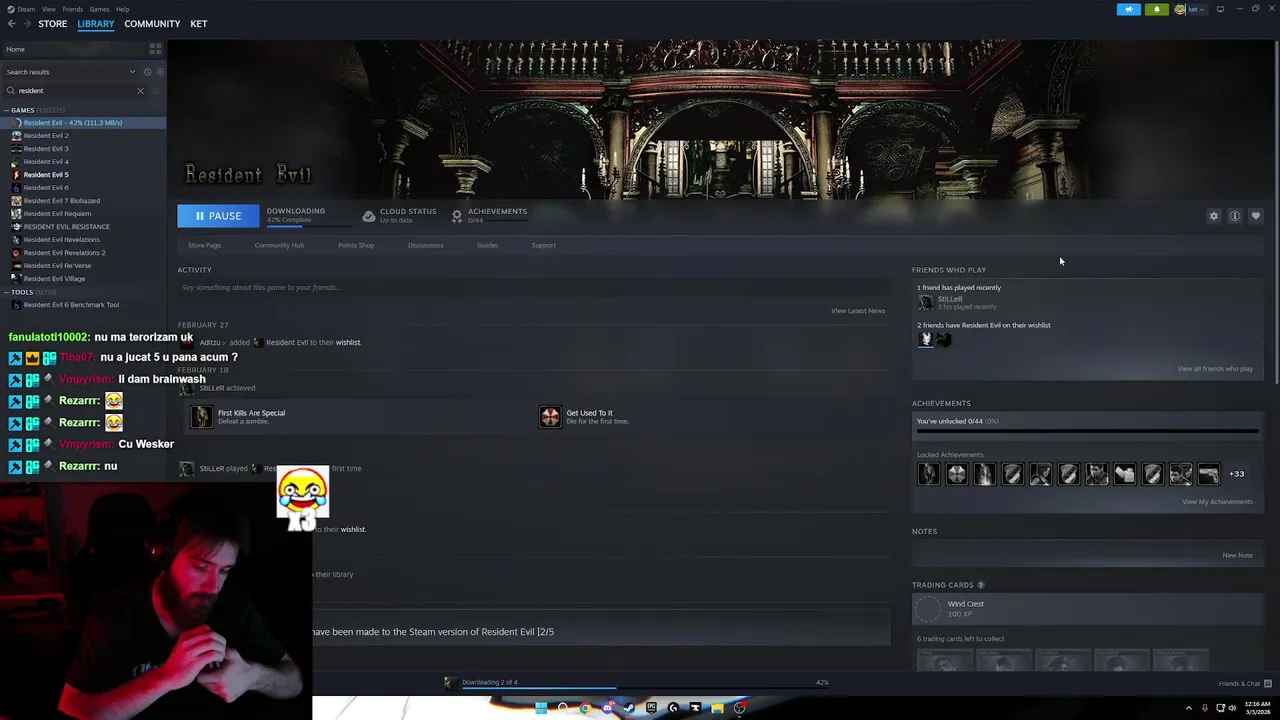
Task: Open the Games menu
Action: pyautogui.click(x=99, y=9)
